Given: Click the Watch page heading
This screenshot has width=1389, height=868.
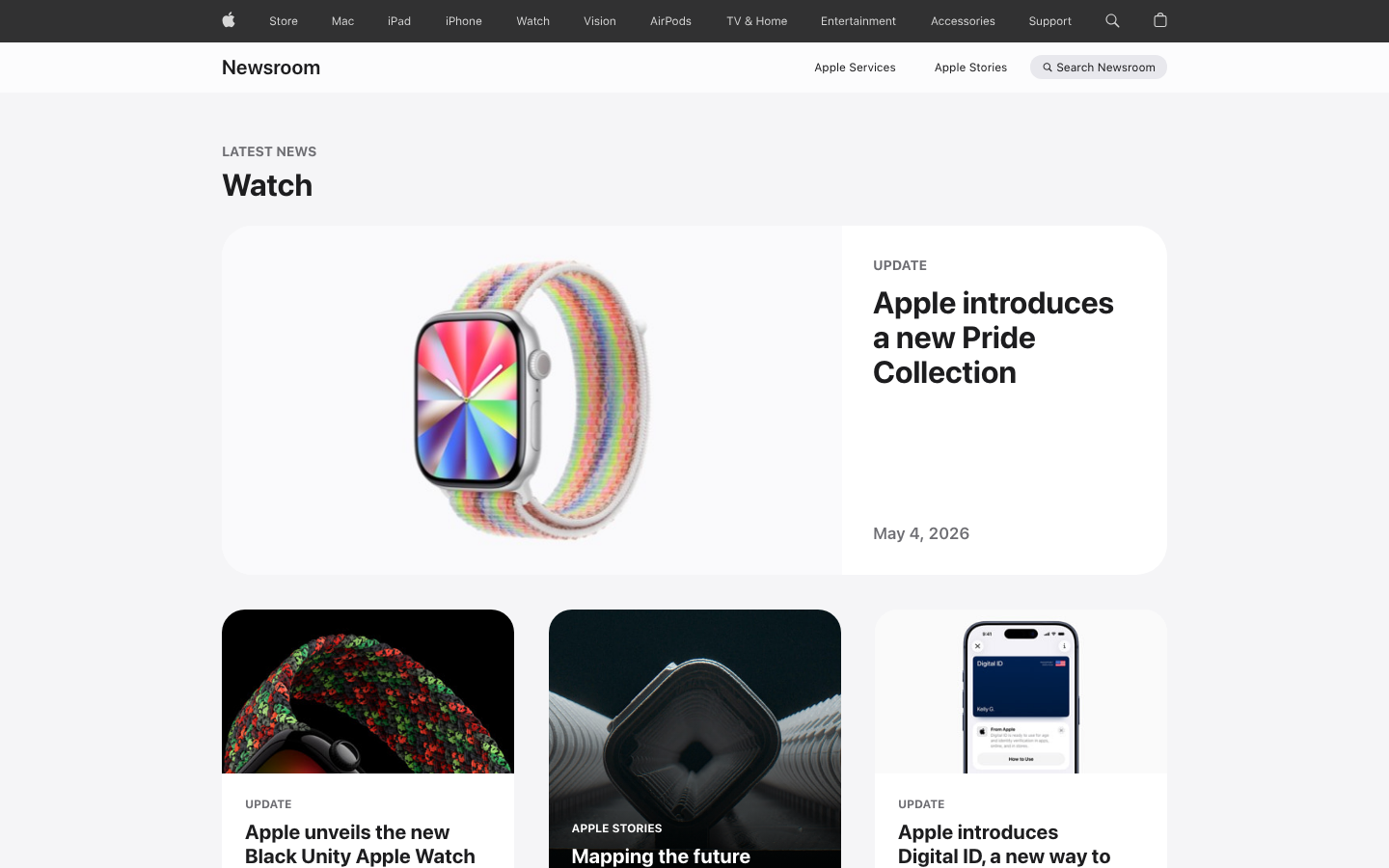Looking at the screenshot, I should (x=267, y=185).
